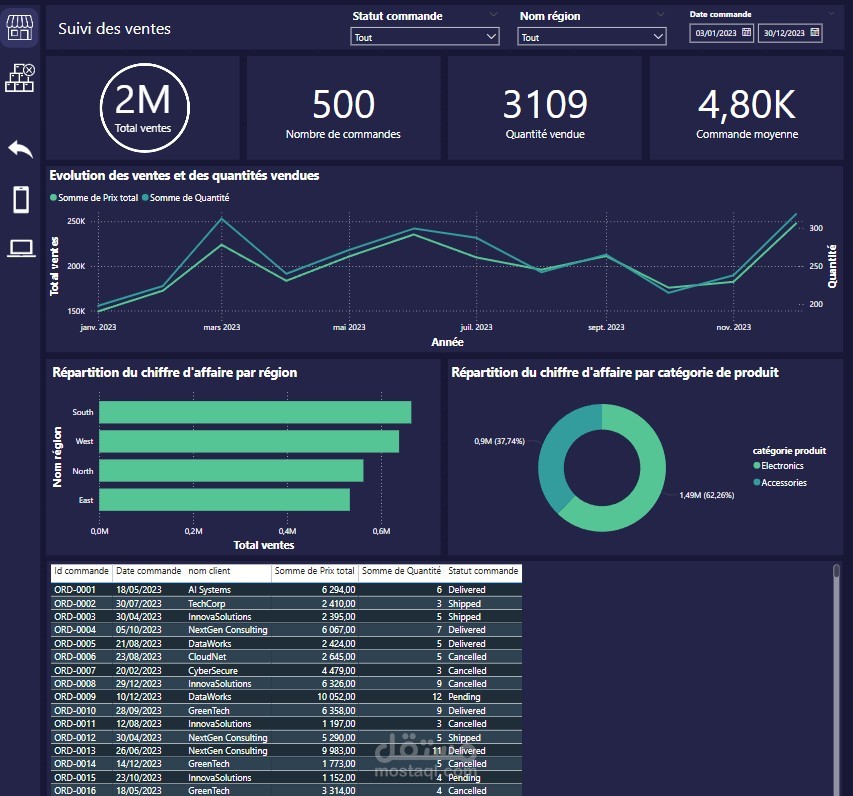Click price cell 9 983,00

tap(338, 750)
